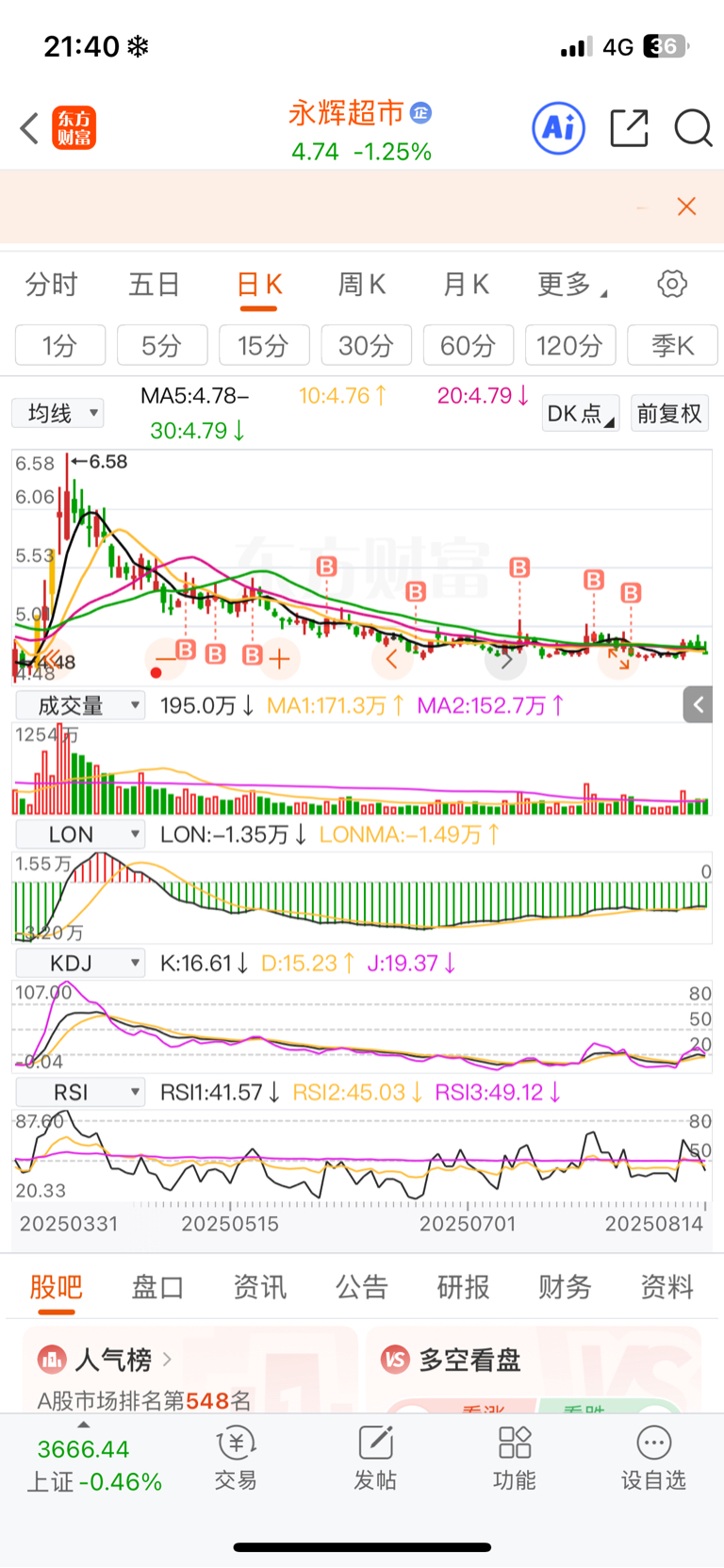Close the orange banner with X
Image resolution: width=724 pixels, height=1568 pixels.
click(686, 206)
